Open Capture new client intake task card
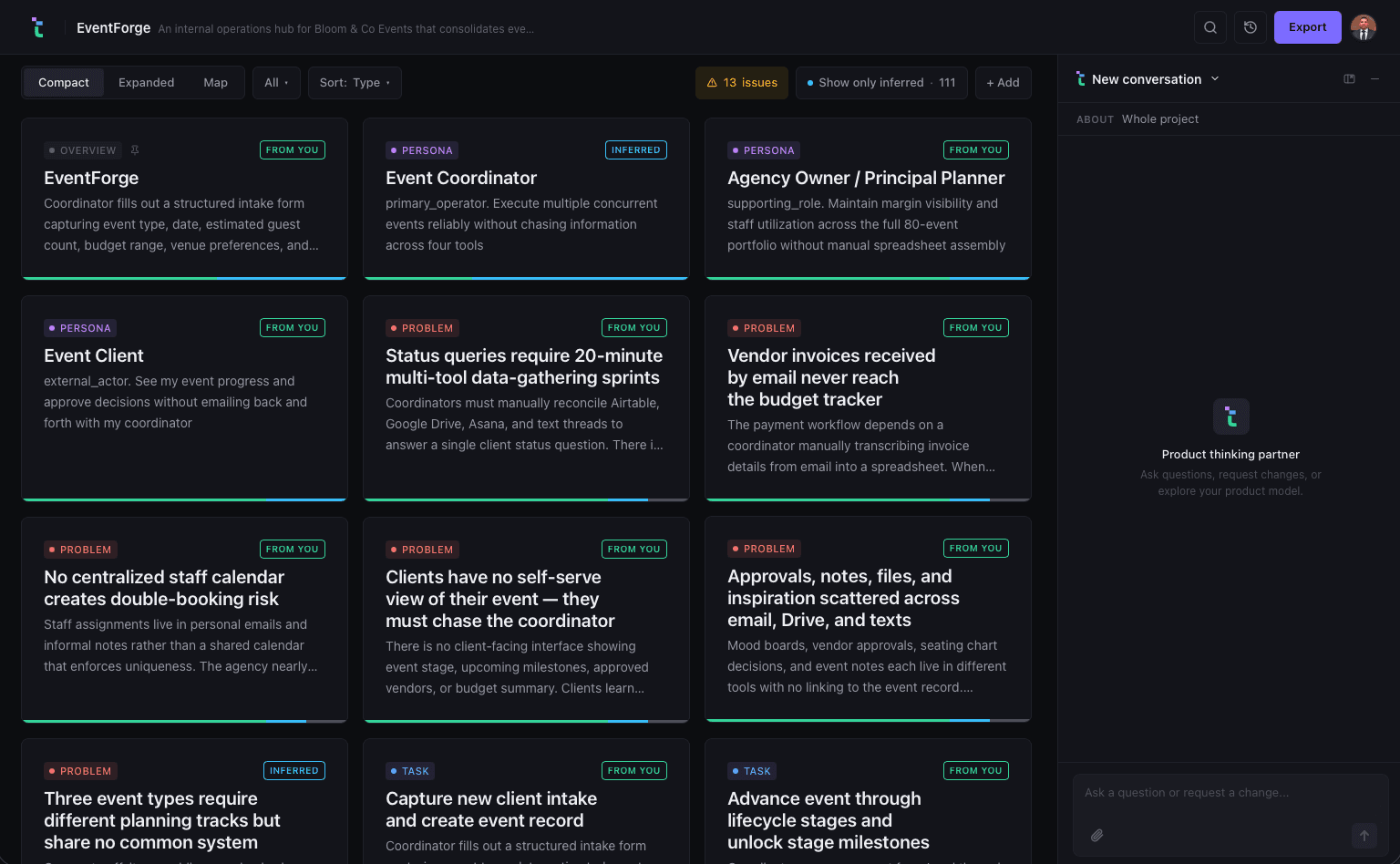The width and height of the screenshot is (1400, 864). point(526,802)
